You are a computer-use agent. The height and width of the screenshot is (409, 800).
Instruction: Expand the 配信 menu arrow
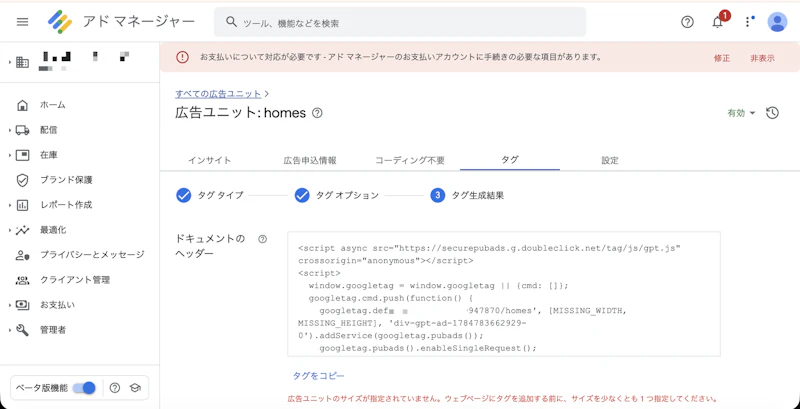click(10, 131)
